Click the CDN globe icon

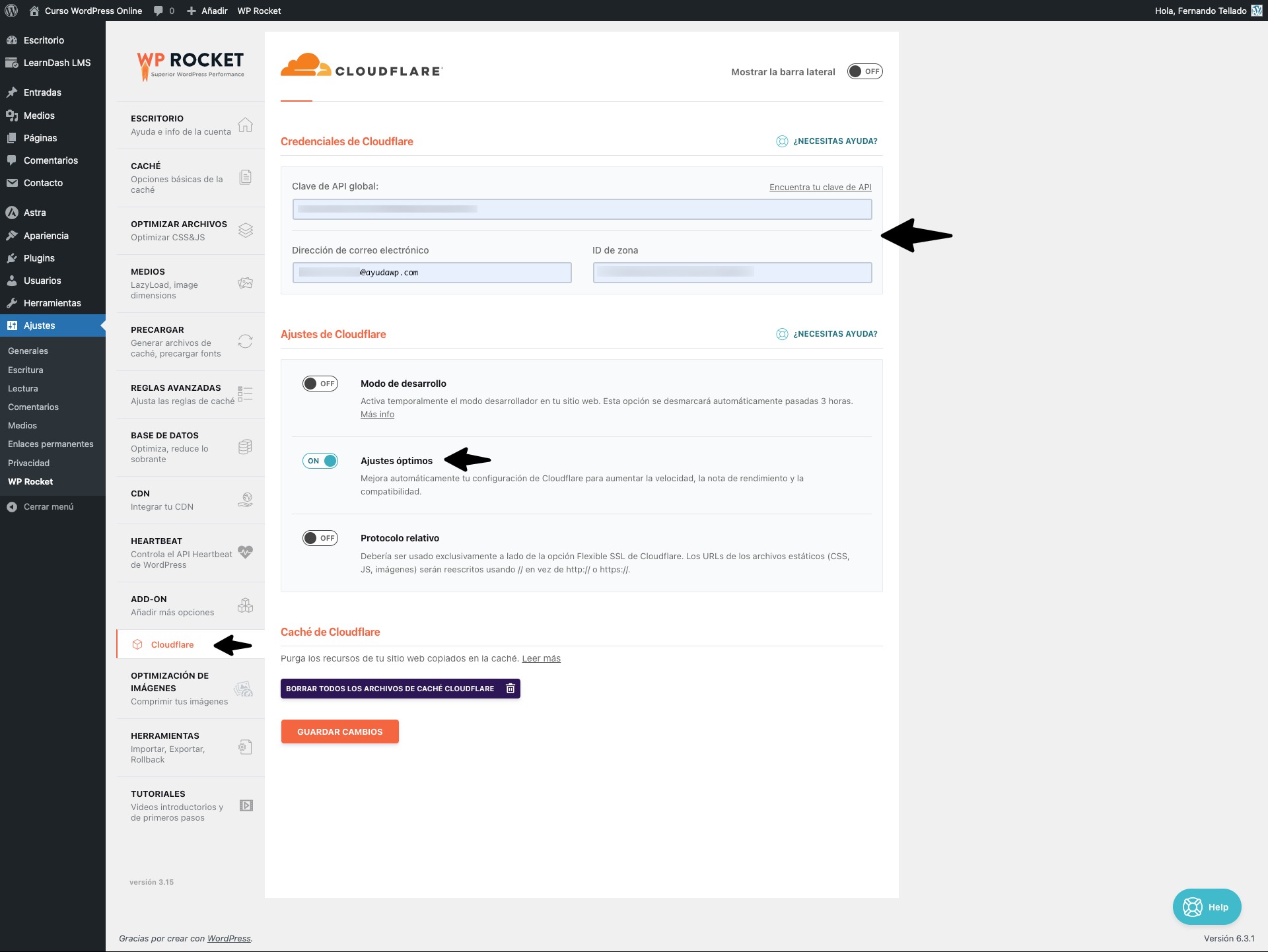245,500
